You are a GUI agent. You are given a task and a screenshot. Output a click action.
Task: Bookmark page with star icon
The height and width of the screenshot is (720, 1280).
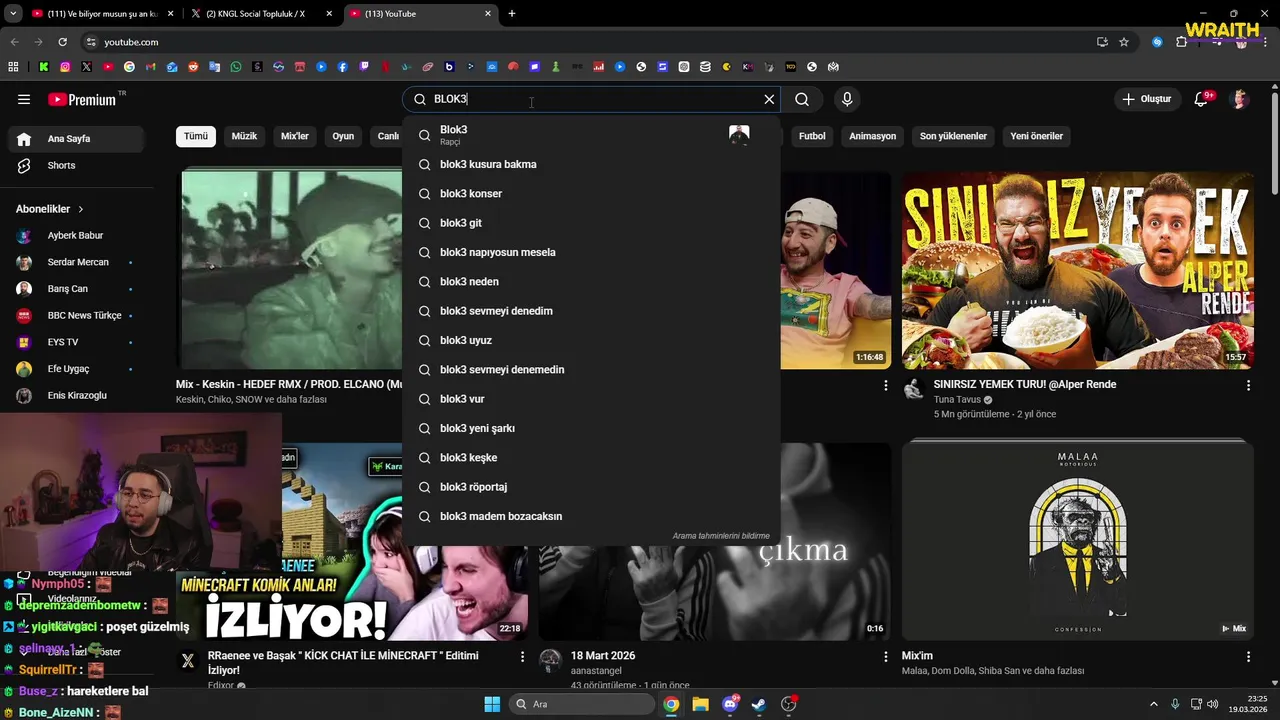coord(1124,42)
